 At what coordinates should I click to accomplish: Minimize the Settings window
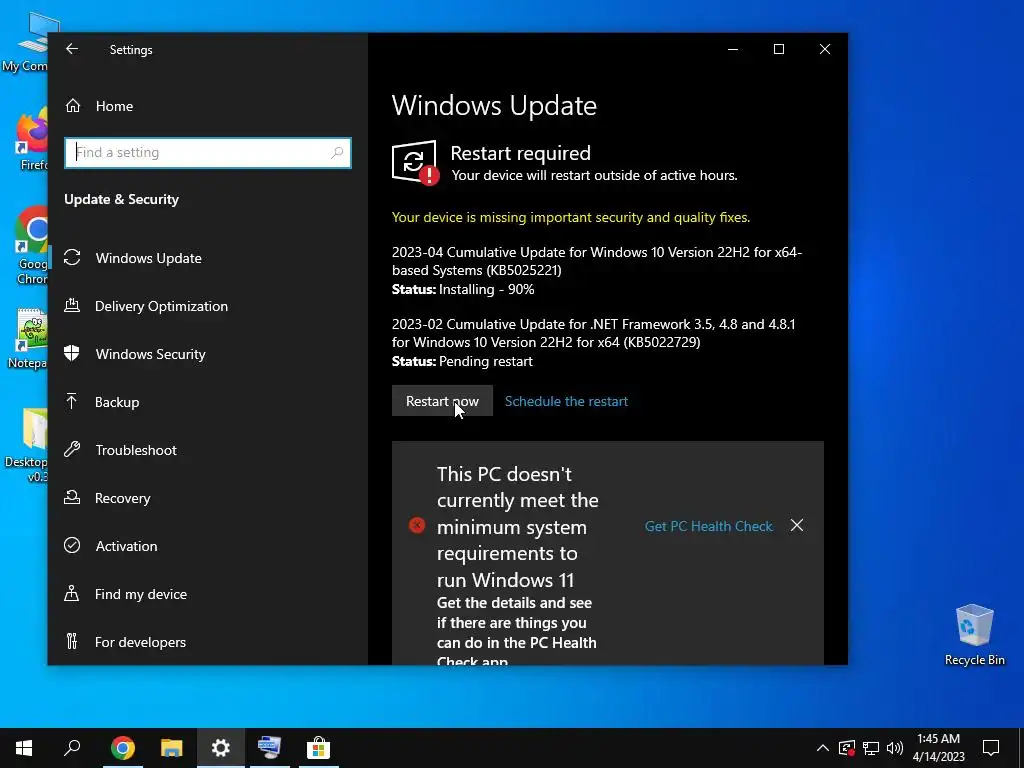coord(733,49)
